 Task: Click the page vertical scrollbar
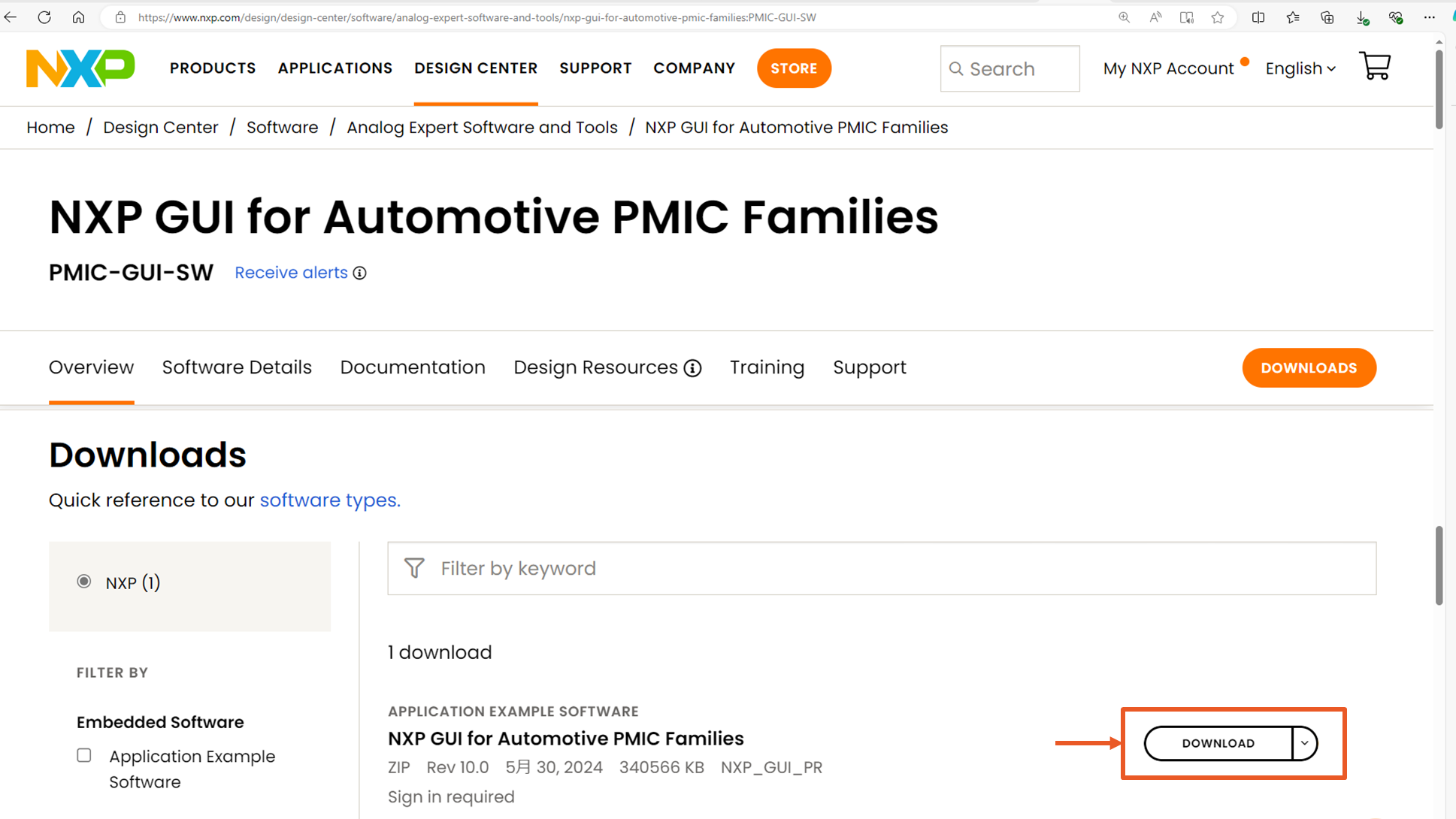point(1439,565)
